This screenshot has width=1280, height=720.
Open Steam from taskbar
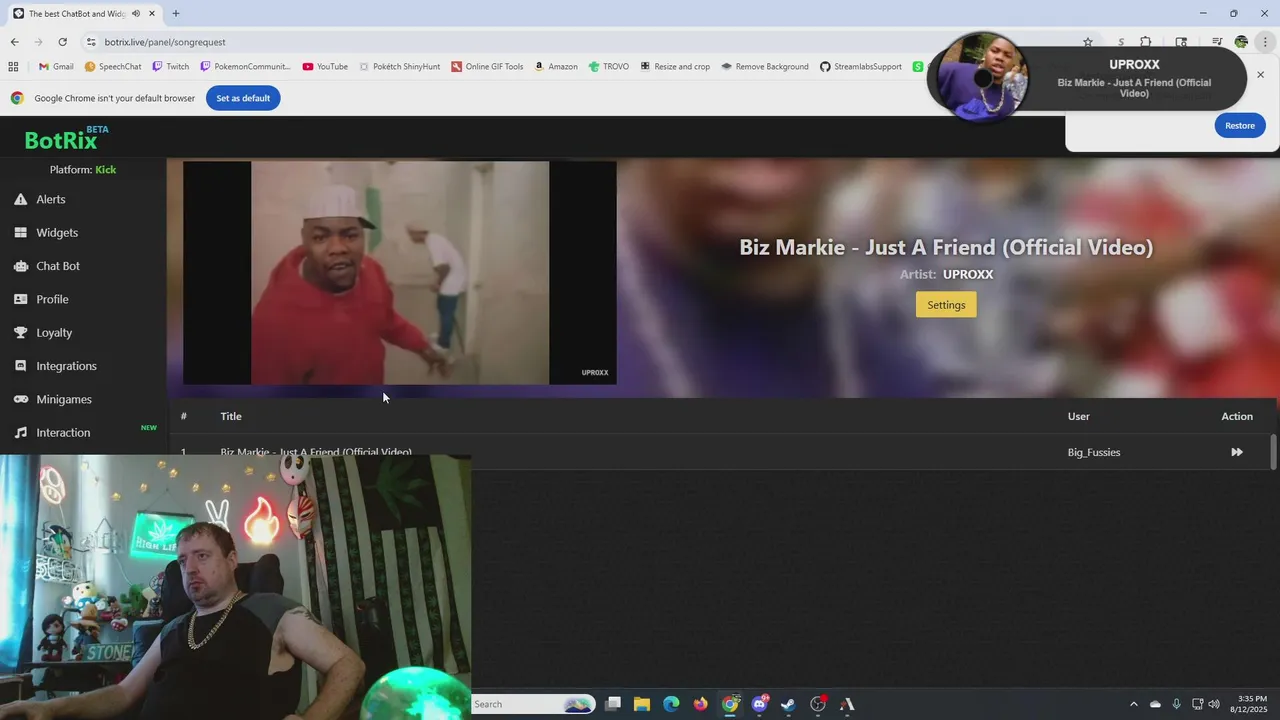click(x=788, y=704)
